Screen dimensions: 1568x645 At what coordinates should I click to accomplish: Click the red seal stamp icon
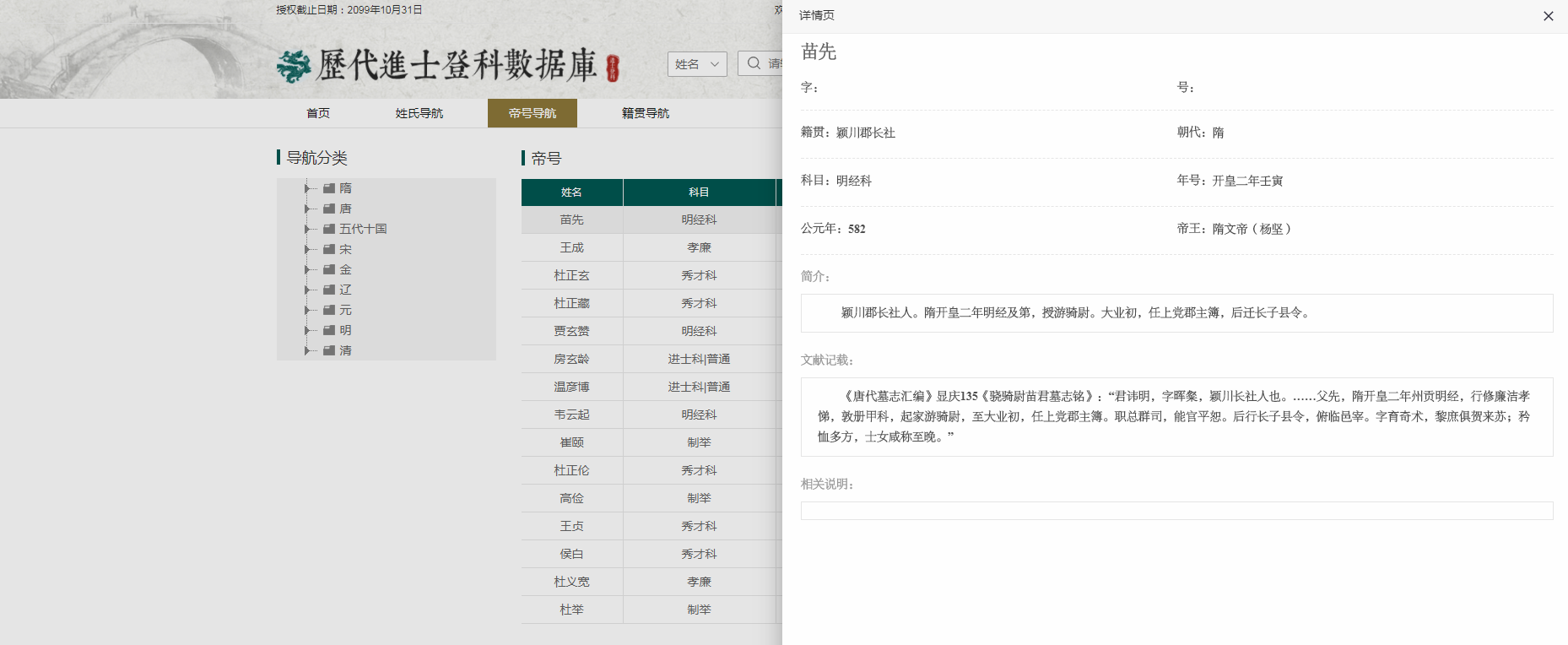click(613, 68)
